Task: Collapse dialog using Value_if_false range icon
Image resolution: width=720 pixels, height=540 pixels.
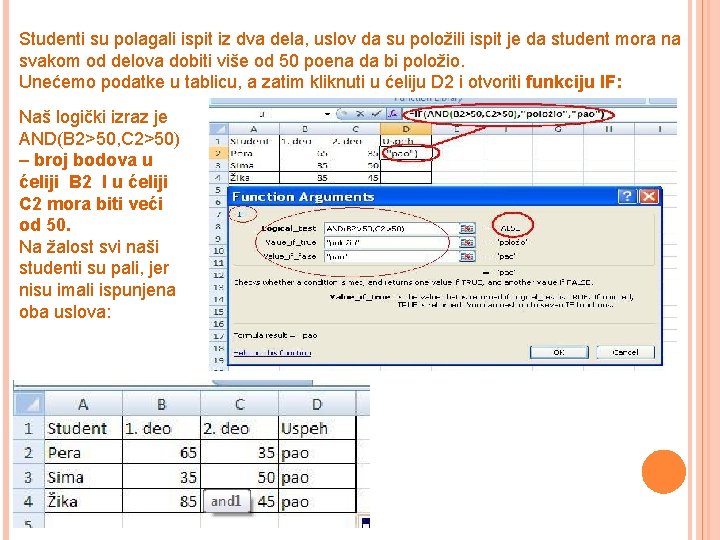Action: point(467,257)
